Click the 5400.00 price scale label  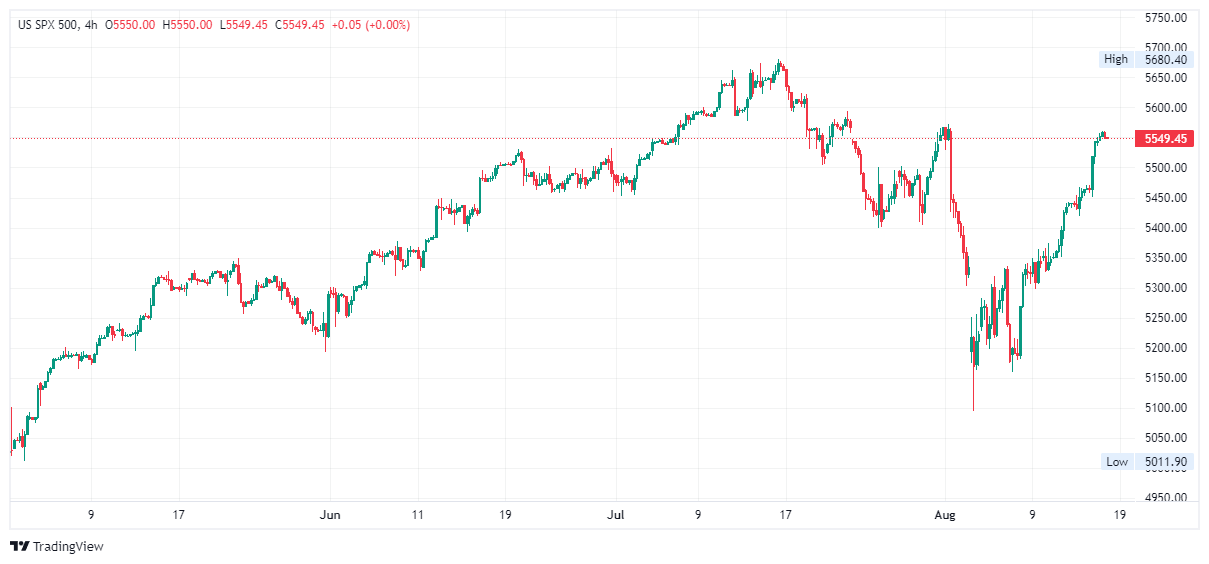(x=1166, y=228)
